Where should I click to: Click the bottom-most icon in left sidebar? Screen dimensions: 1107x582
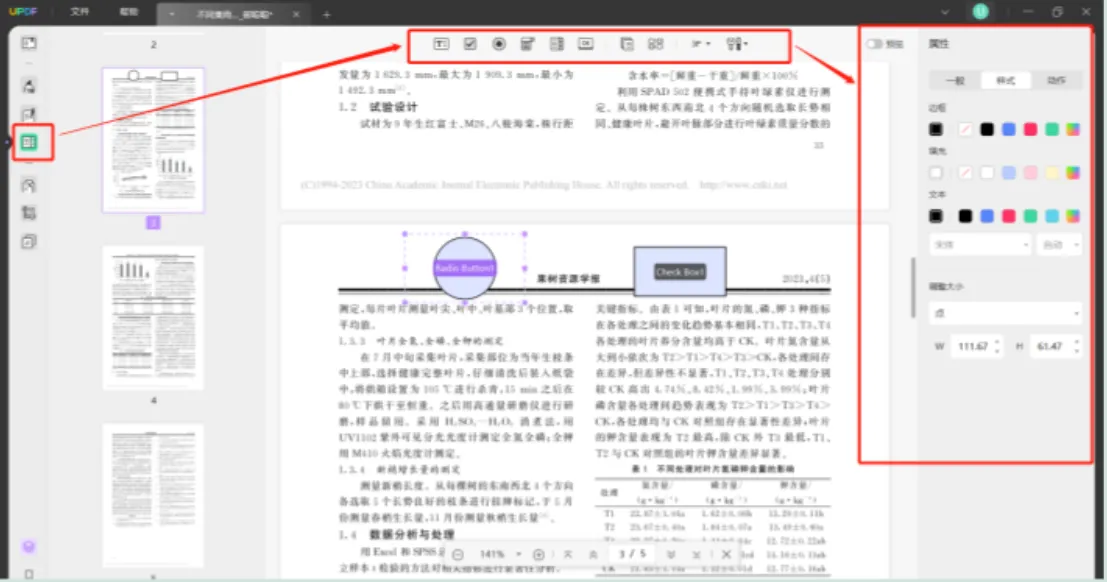pos(29,574)
